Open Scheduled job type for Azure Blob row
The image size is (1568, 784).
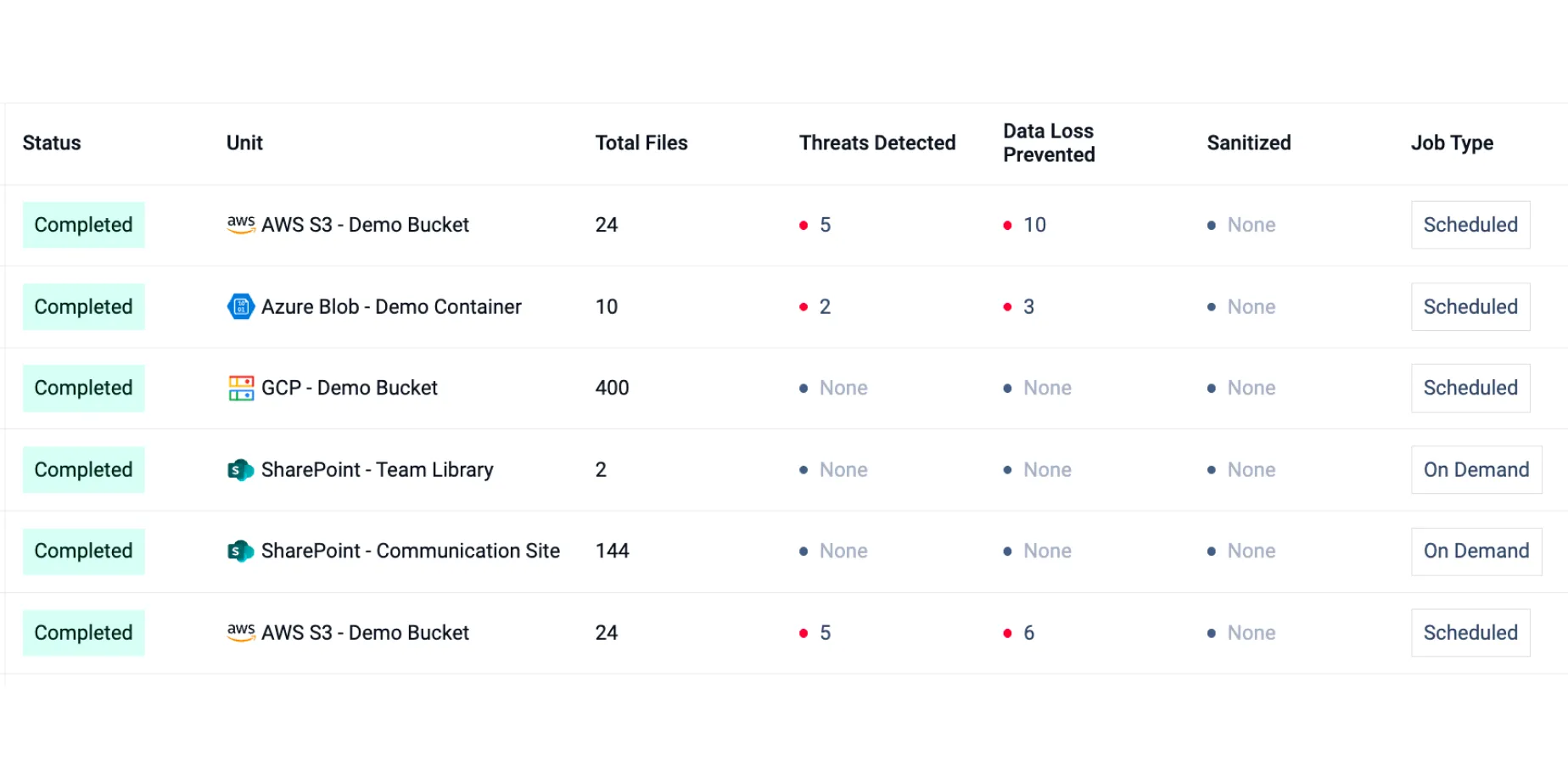pos(1470,306)
